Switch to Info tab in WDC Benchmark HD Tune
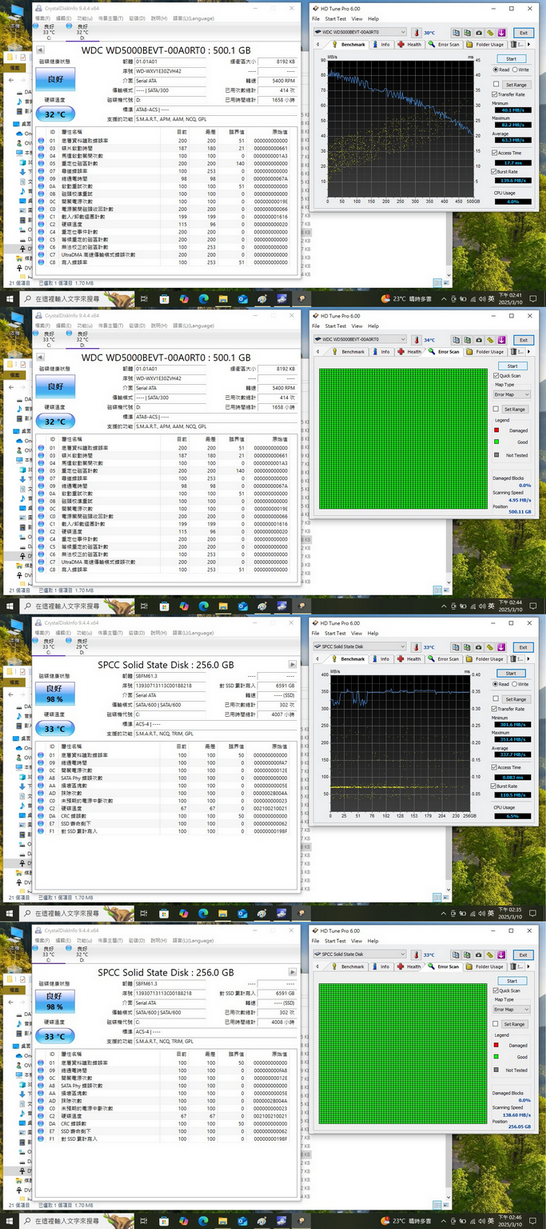 click(381, 44)
